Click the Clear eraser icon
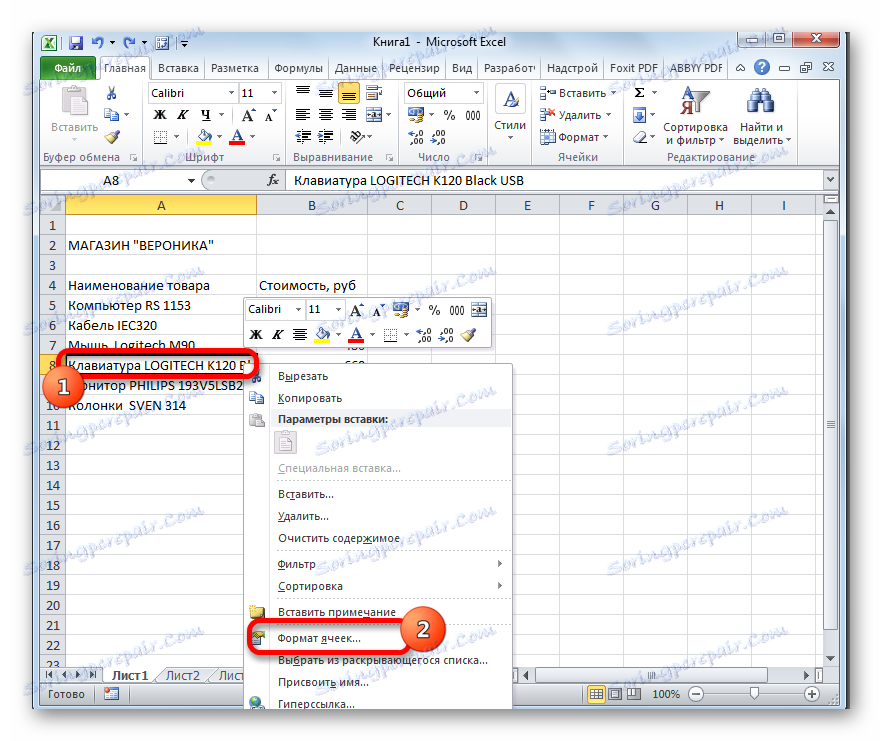 pyautogui.click(x=640, y=137)
